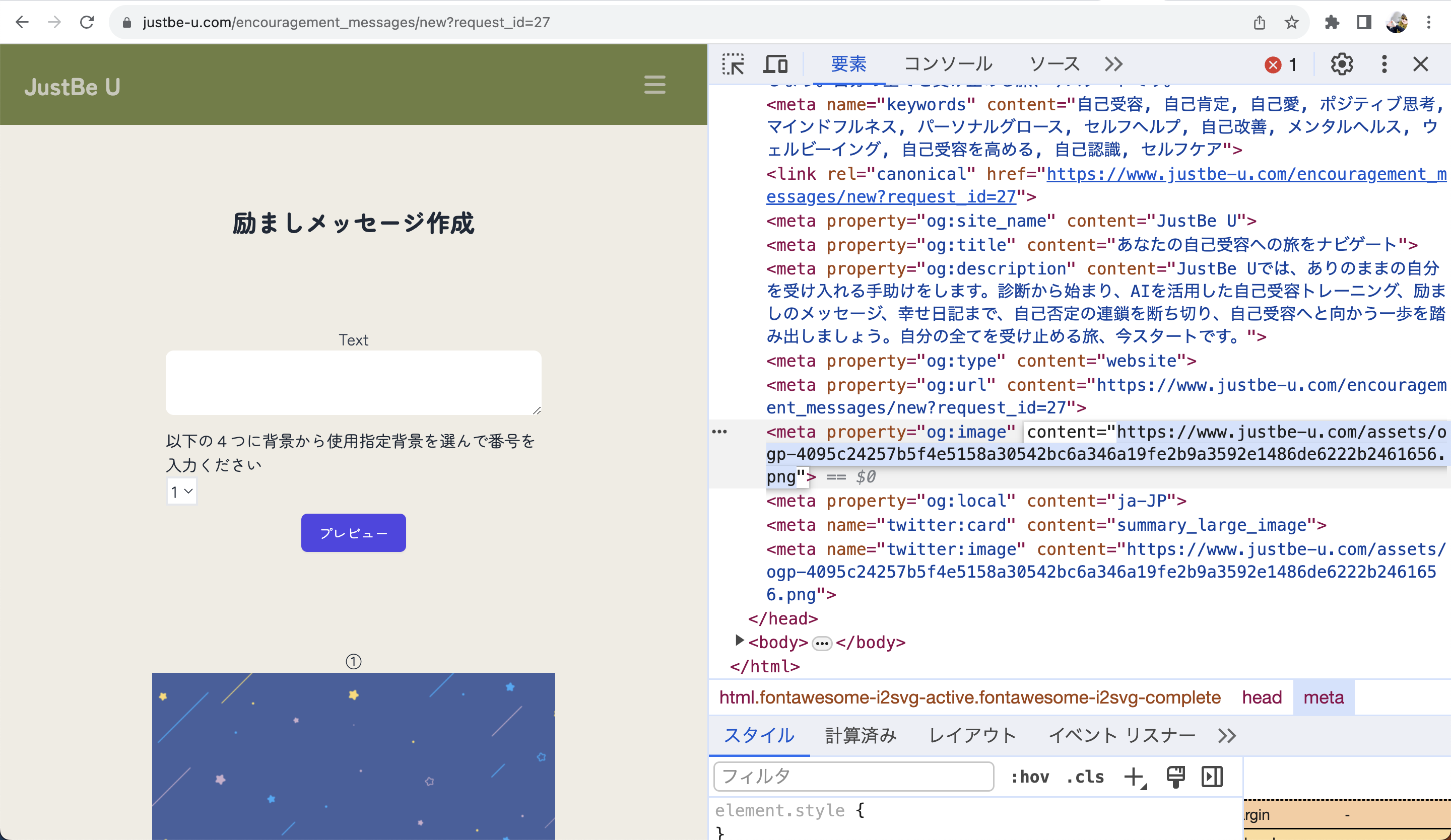This screenshot has width=1451, height=840.
Task: Close the DevTools panel
Action: pos(1420,64)
